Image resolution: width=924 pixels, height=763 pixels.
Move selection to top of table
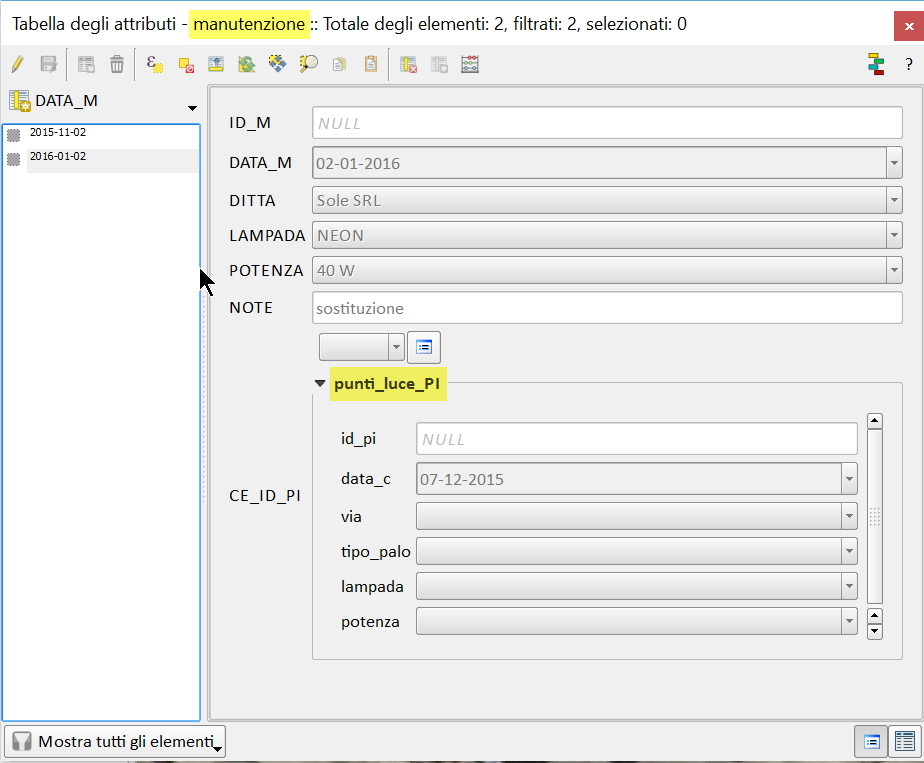216,65
